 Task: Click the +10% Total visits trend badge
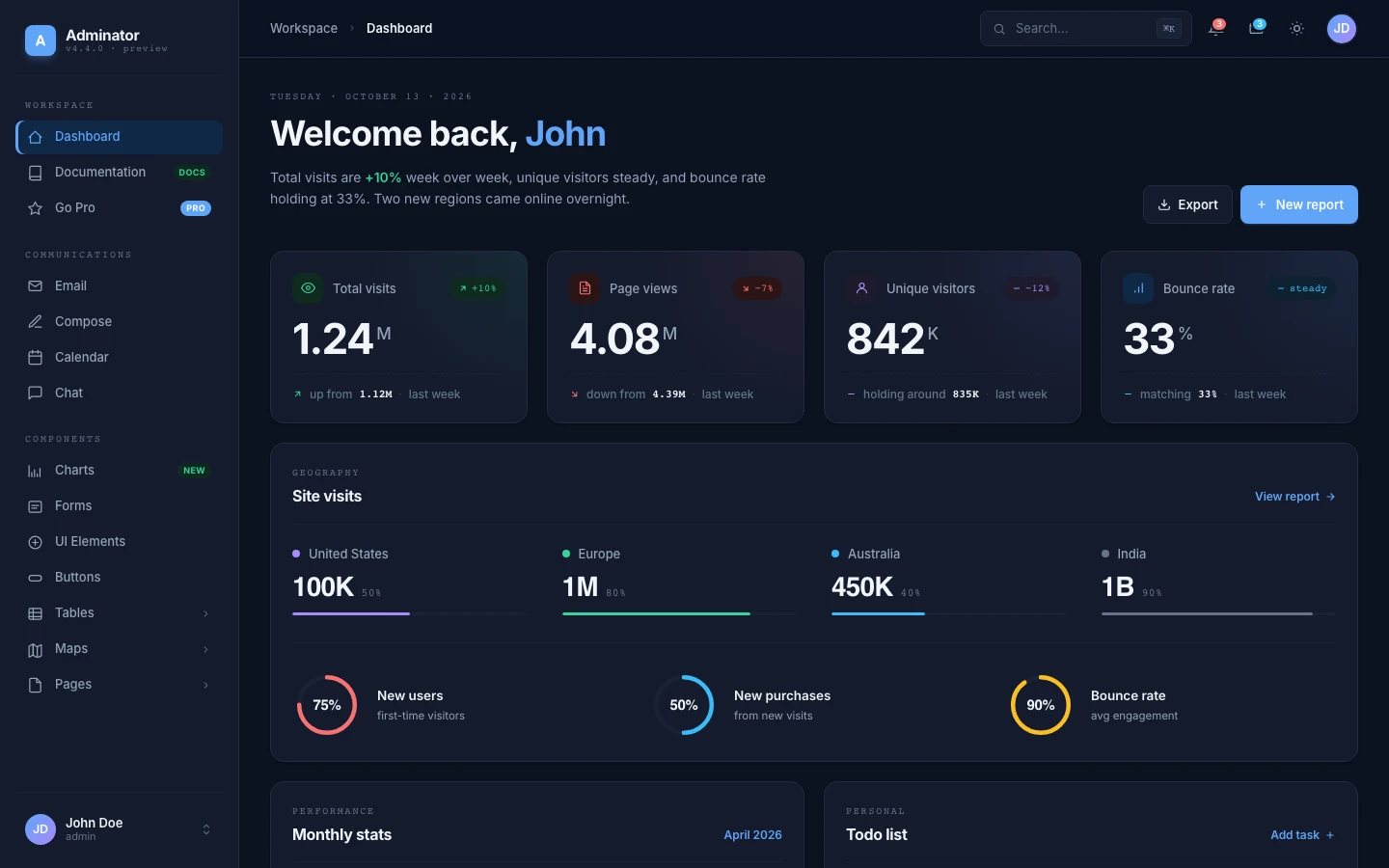[x=478, y=288]
